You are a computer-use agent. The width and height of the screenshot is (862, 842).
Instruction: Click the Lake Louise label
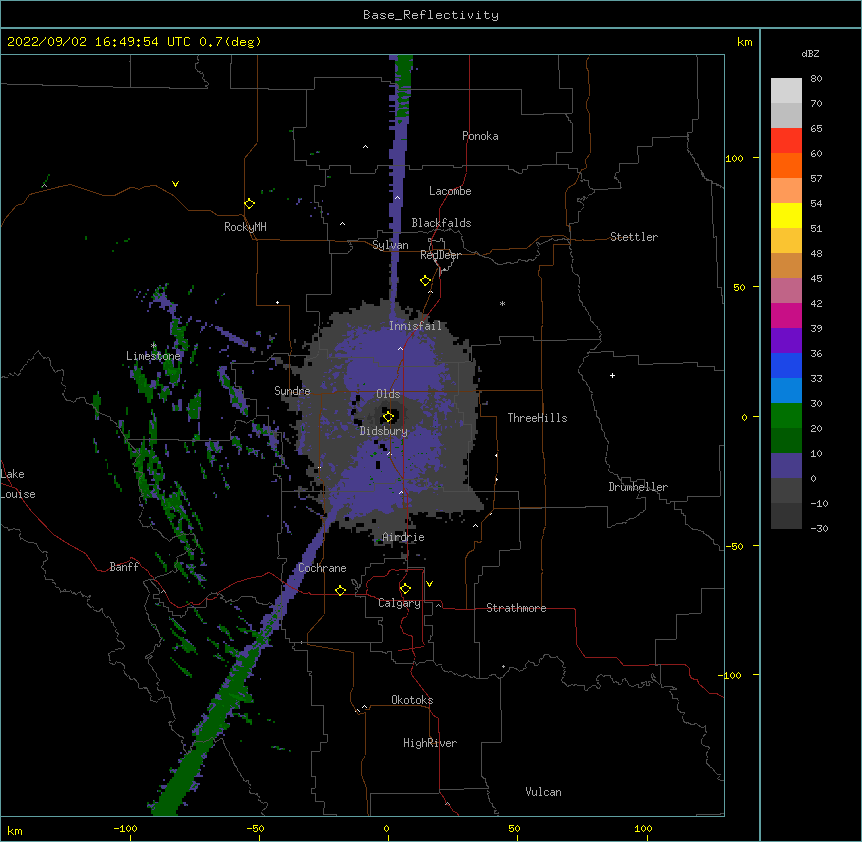click(18, 484)
